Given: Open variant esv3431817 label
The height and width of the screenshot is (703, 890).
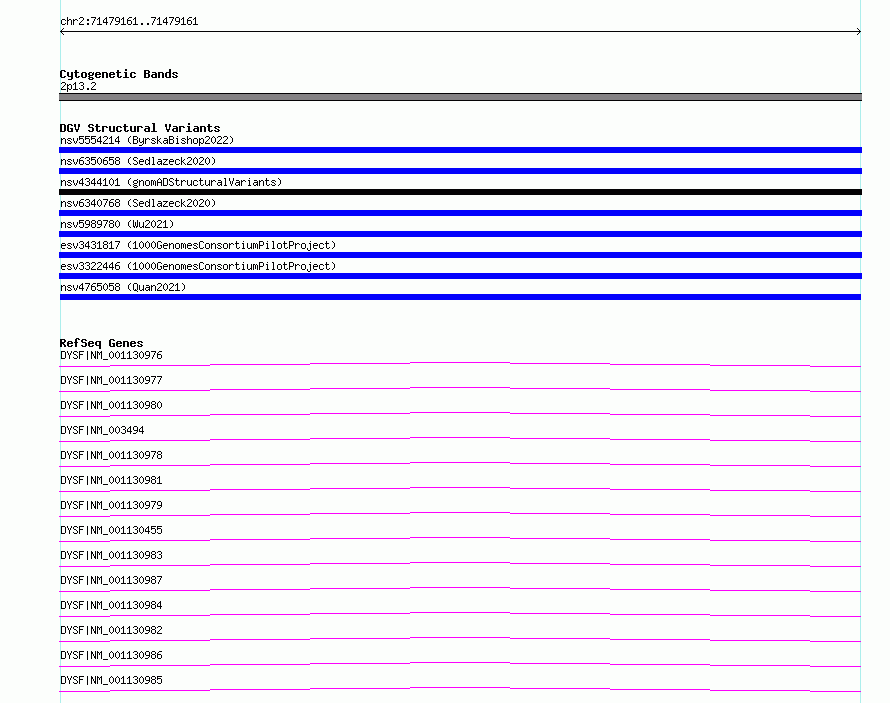Looking at the screenshot, I should (198, 245).
